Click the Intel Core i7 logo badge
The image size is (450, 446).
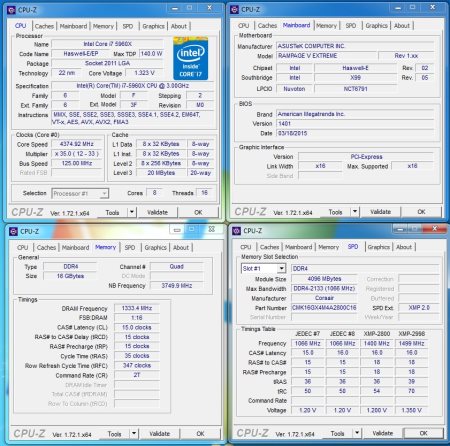pyautogui.click(x=190, y=58)
